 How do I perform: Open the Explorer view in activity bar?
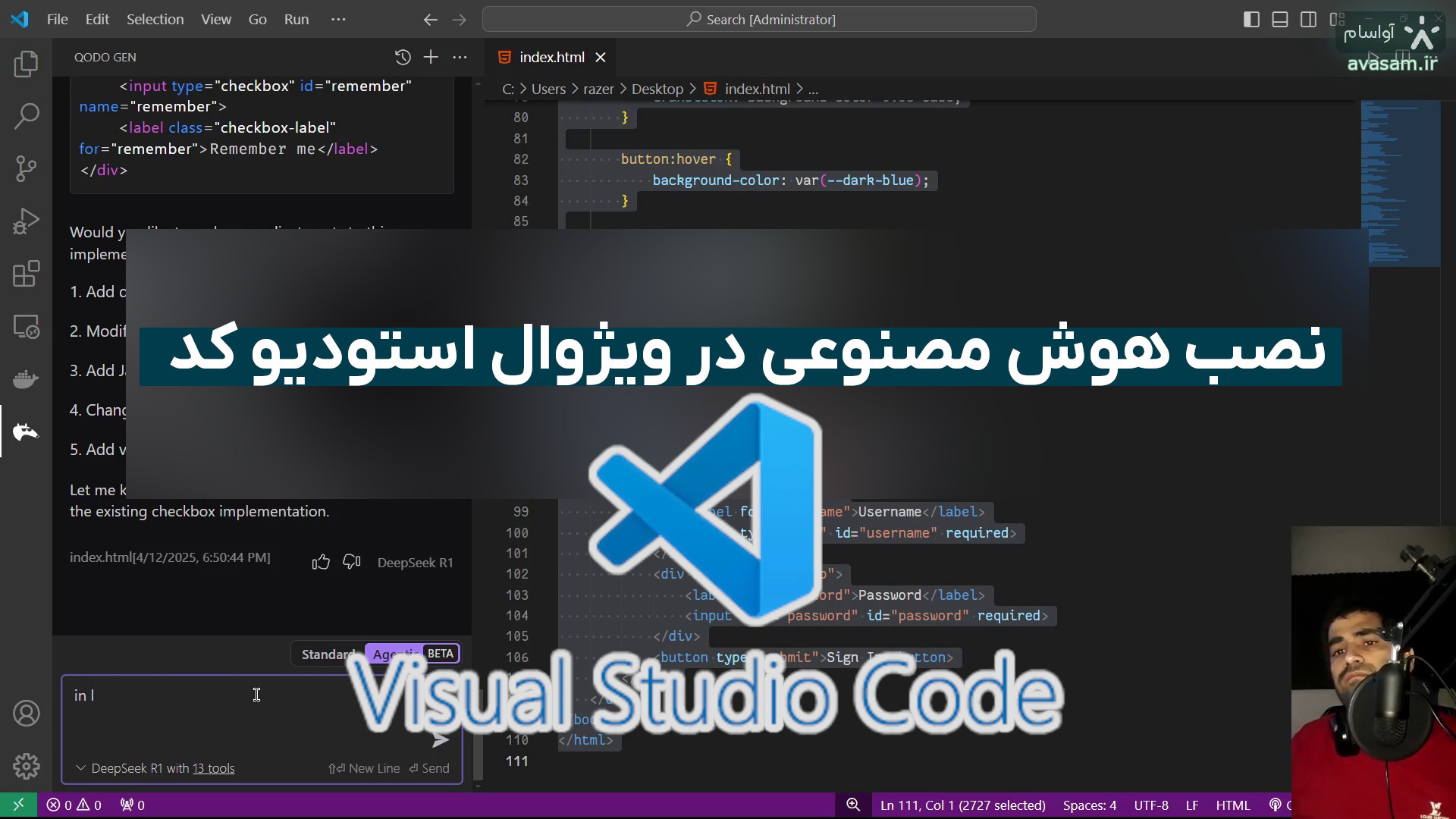click(x=26, y=64)
